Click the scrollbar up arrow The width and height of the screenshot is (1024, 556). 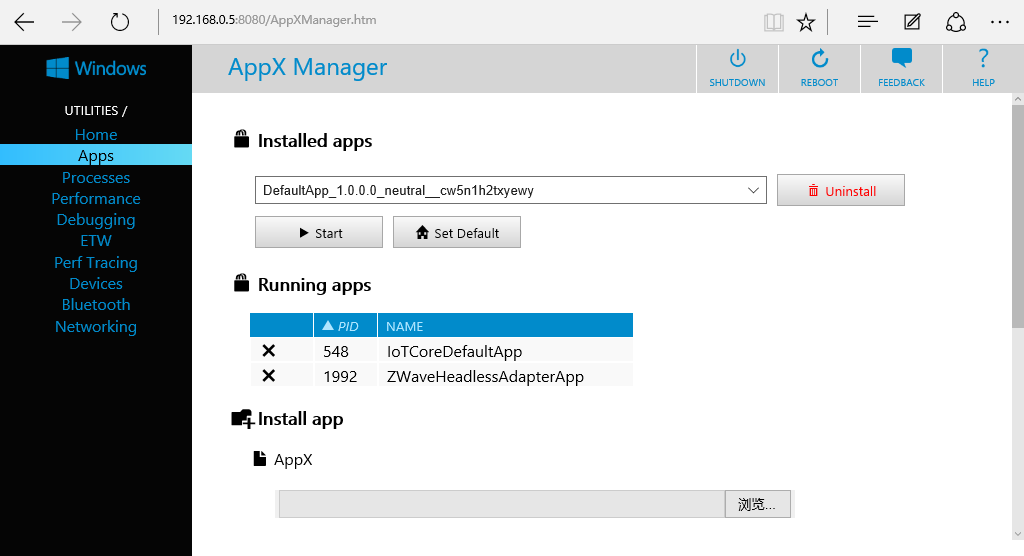point(1017,99)
